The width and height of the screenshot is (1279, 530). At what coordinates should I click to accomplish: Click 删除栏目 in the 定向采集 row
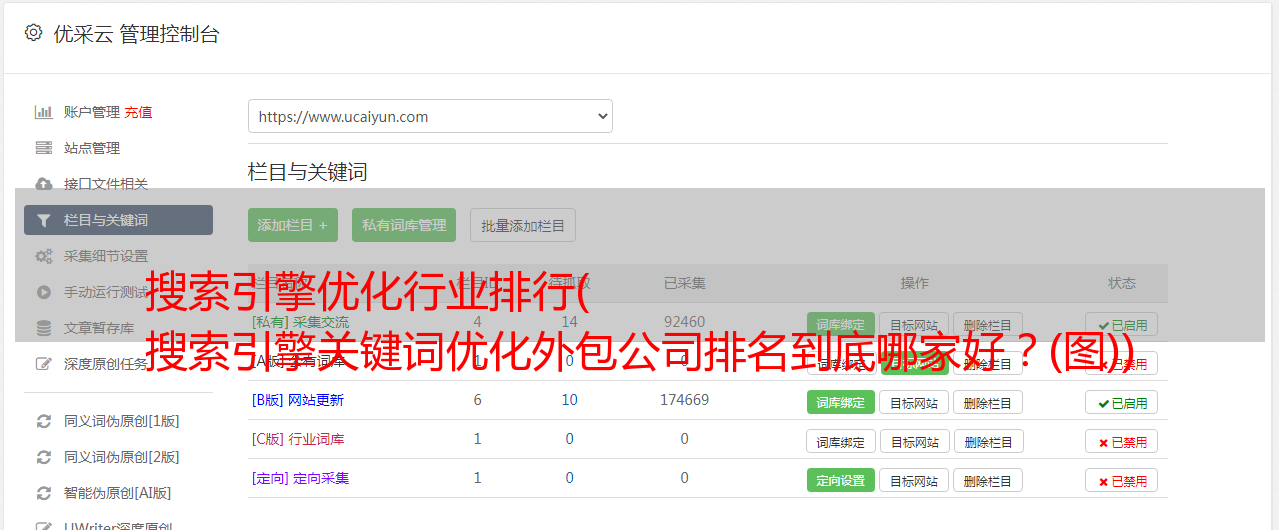point(988,480)
